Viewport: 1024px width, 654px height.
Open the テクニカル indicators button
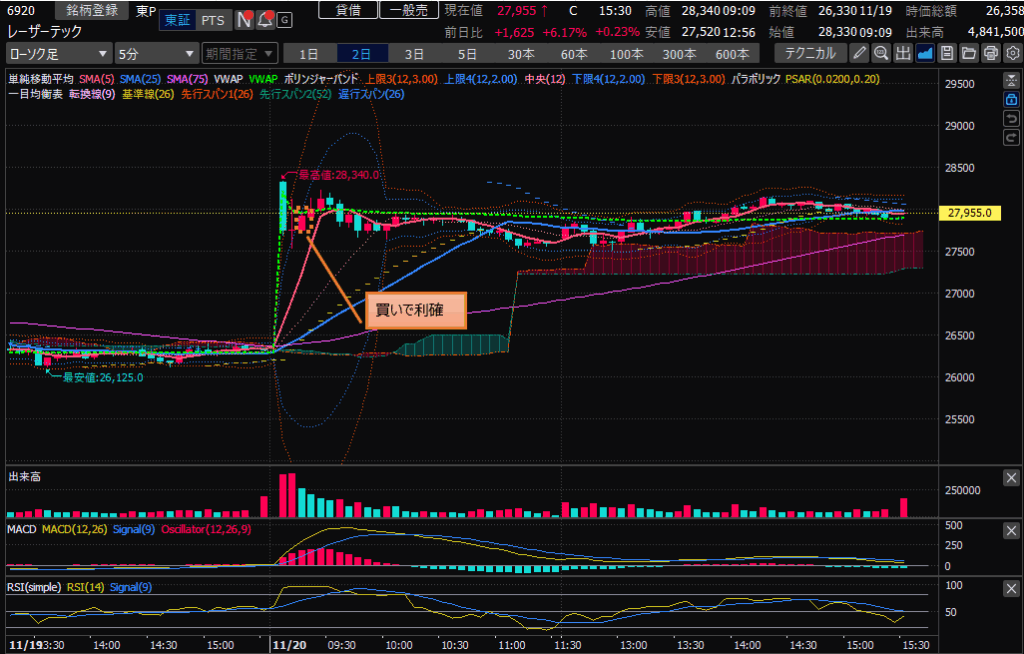point(809,53)
